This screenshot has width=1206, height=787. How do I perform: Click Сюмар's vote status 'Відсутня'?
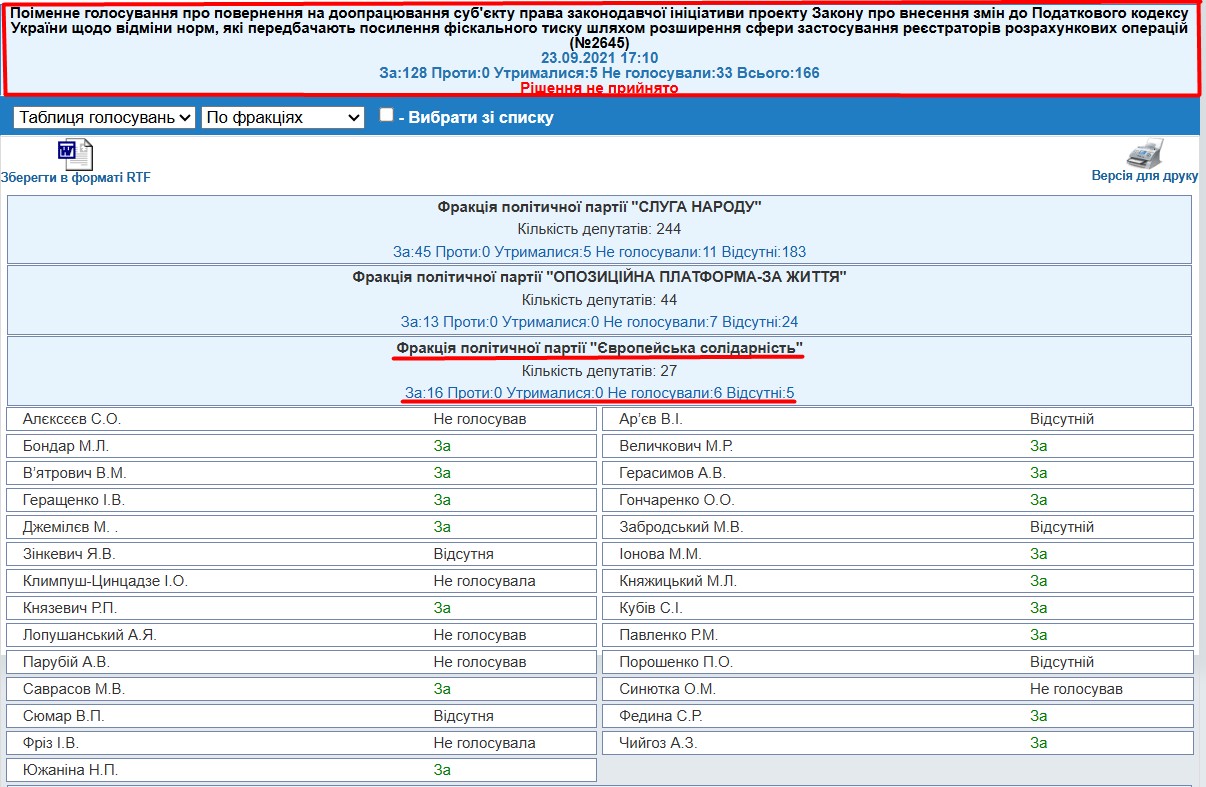coord(464,716)
